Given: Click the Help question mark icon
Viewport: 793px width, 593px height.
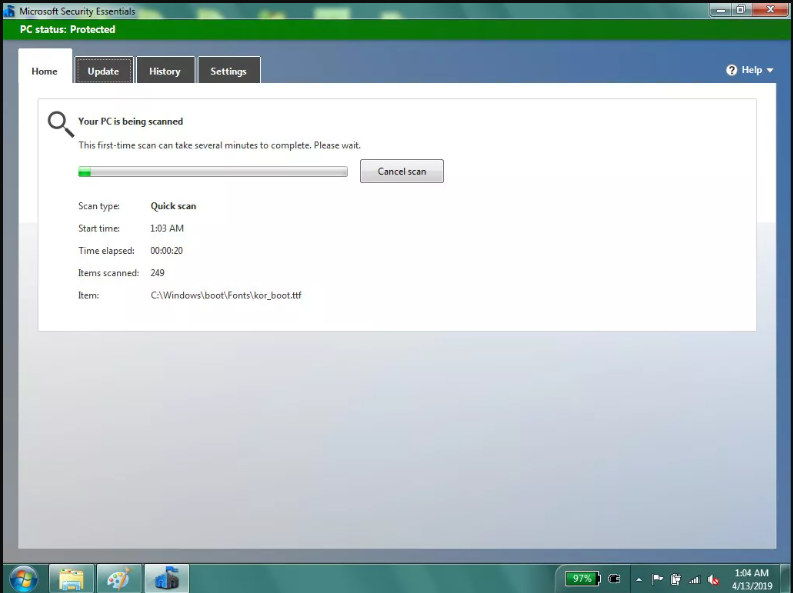Looking at the screenshot, I should (x=731, y=70).
